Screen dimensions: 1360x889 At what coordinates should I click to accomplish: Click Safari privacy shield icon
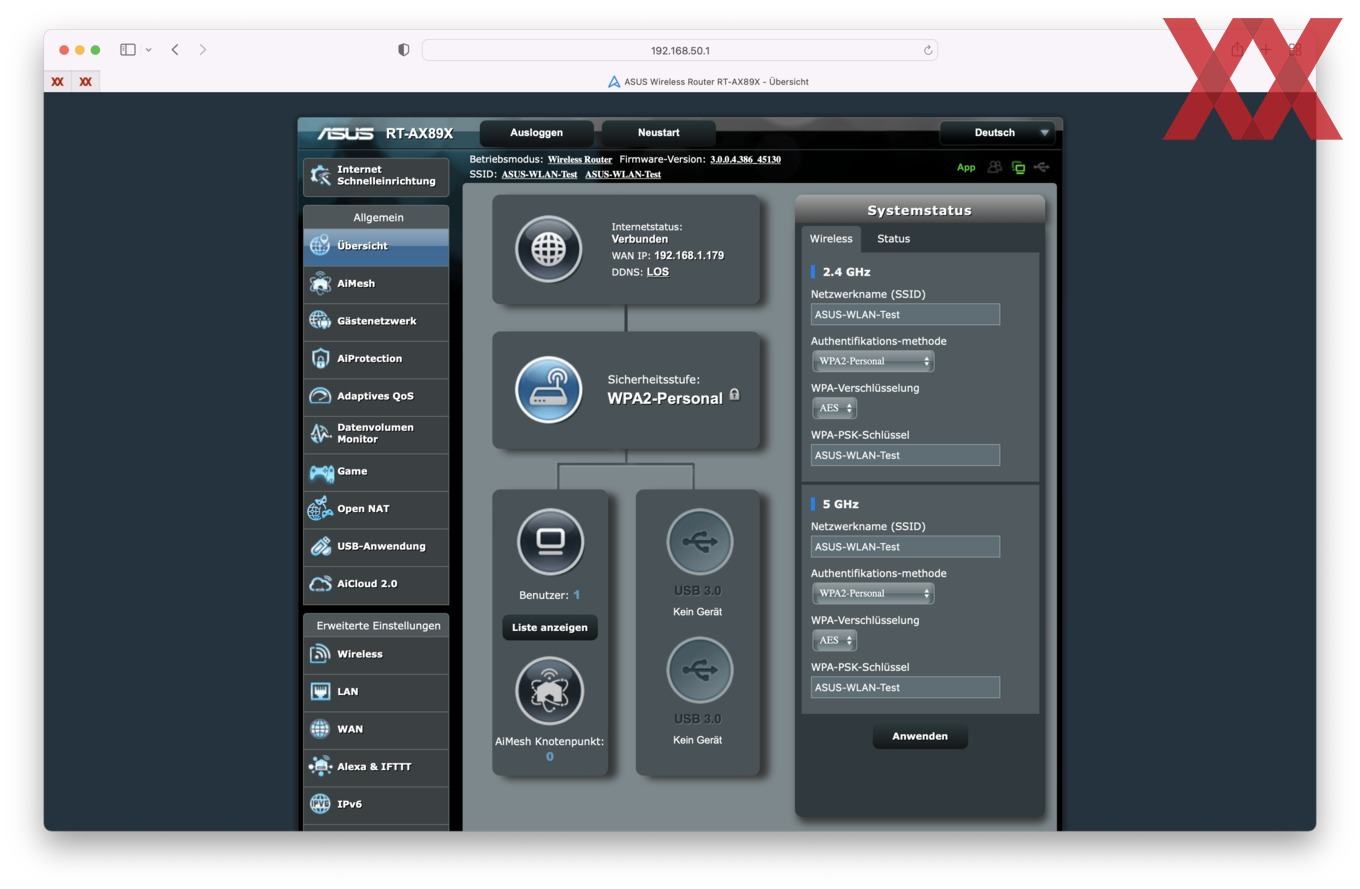pos(404,50)
